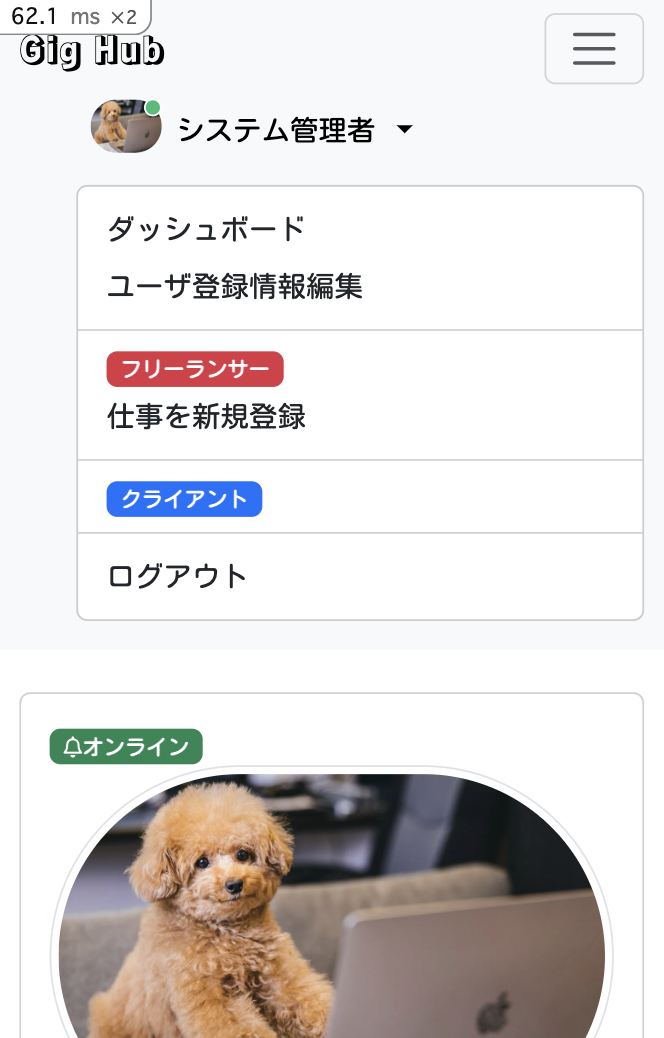
Task: Click the empty クライアント menu section
Action: (x=440, y=498)
